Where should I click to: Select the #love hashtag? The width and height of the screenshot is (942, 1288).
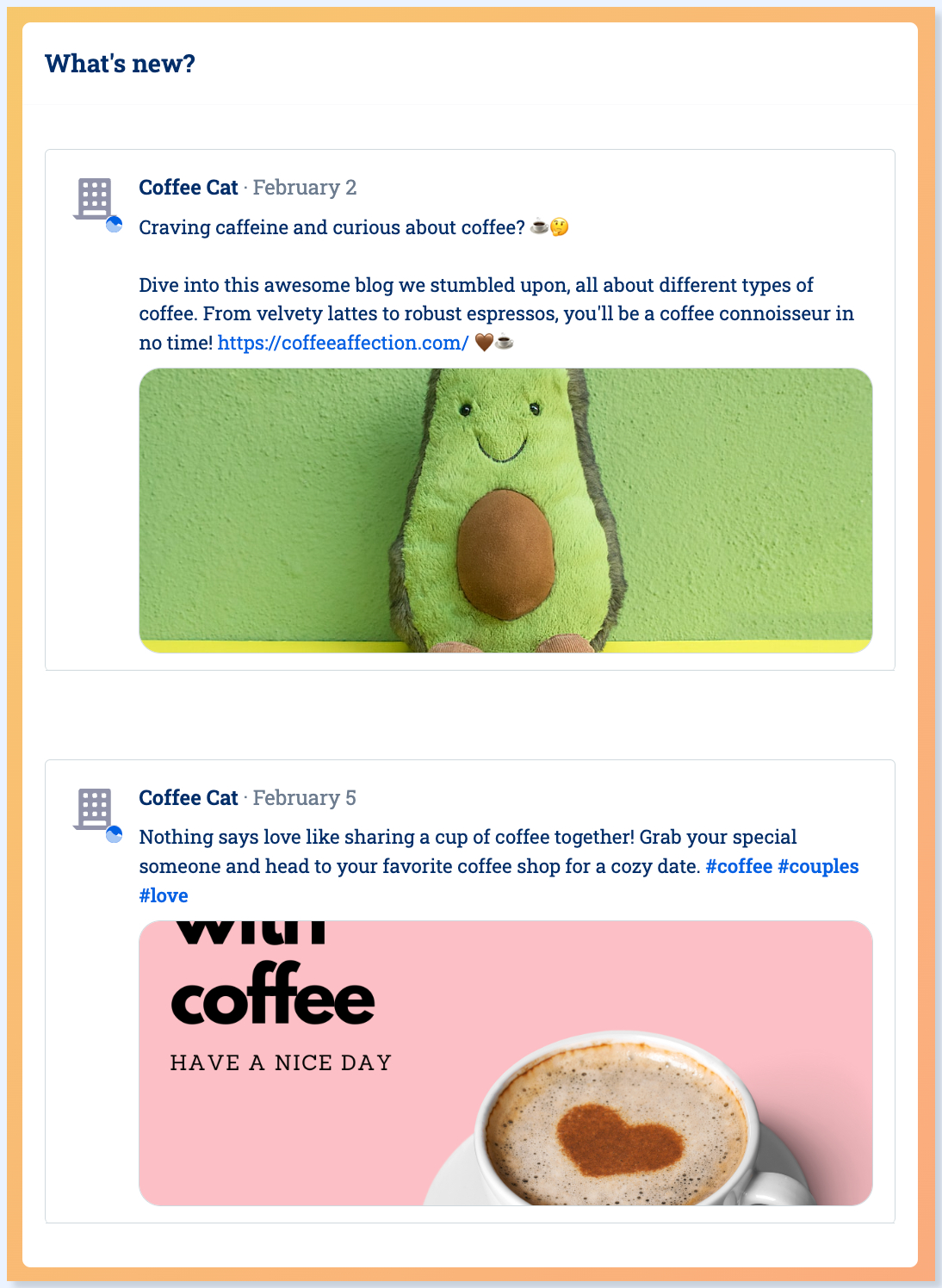[x=164, y=895]
